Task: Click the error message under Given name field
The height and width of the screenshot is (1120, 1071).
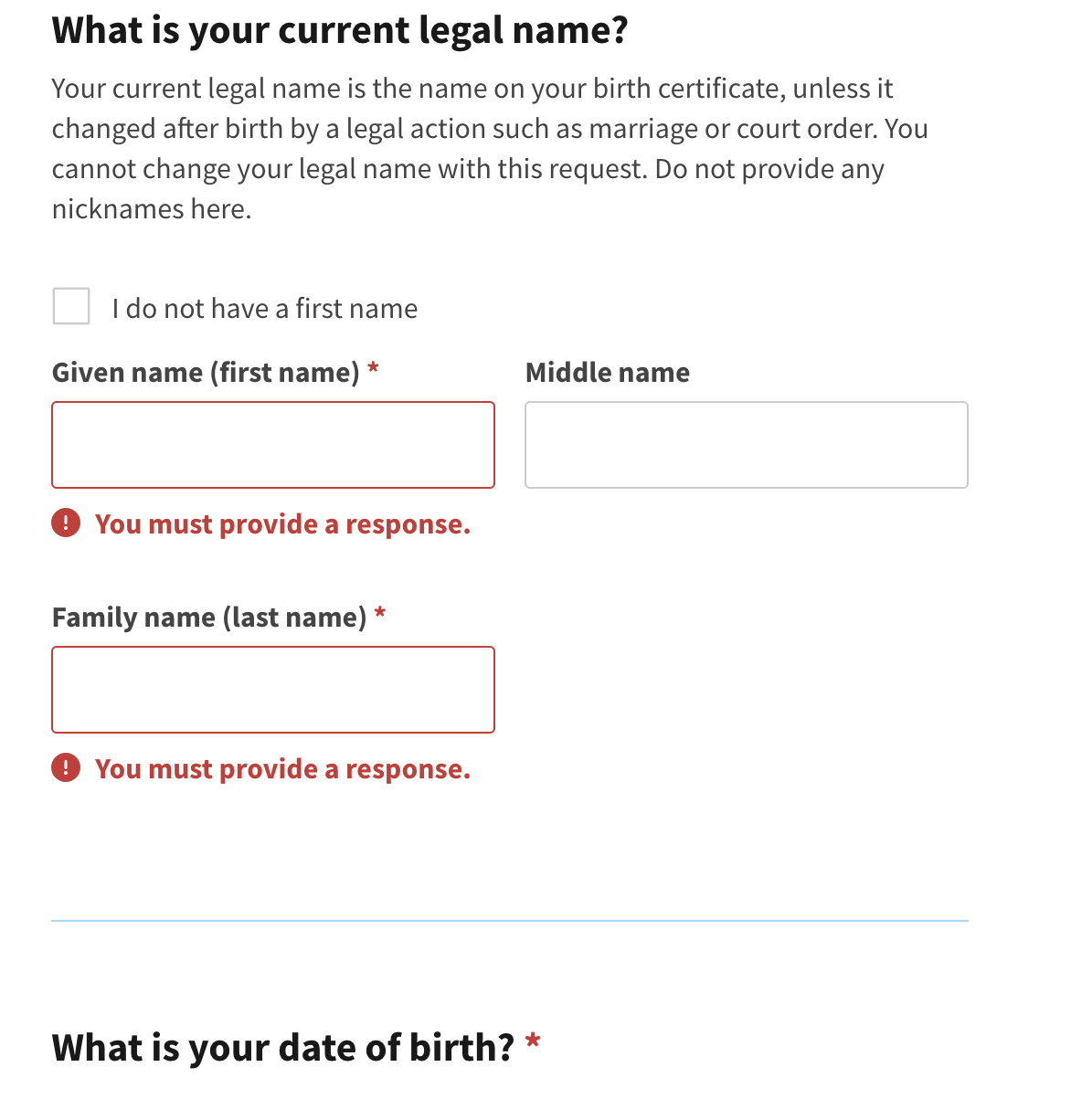Action: coord(282,524)
